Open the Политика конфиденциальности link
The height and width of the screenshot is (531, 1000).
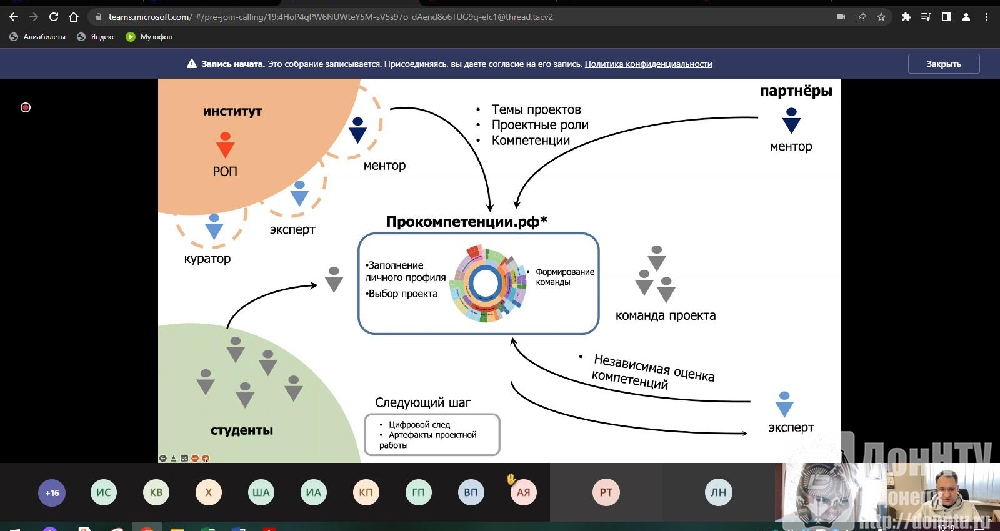tap(649, 64)
